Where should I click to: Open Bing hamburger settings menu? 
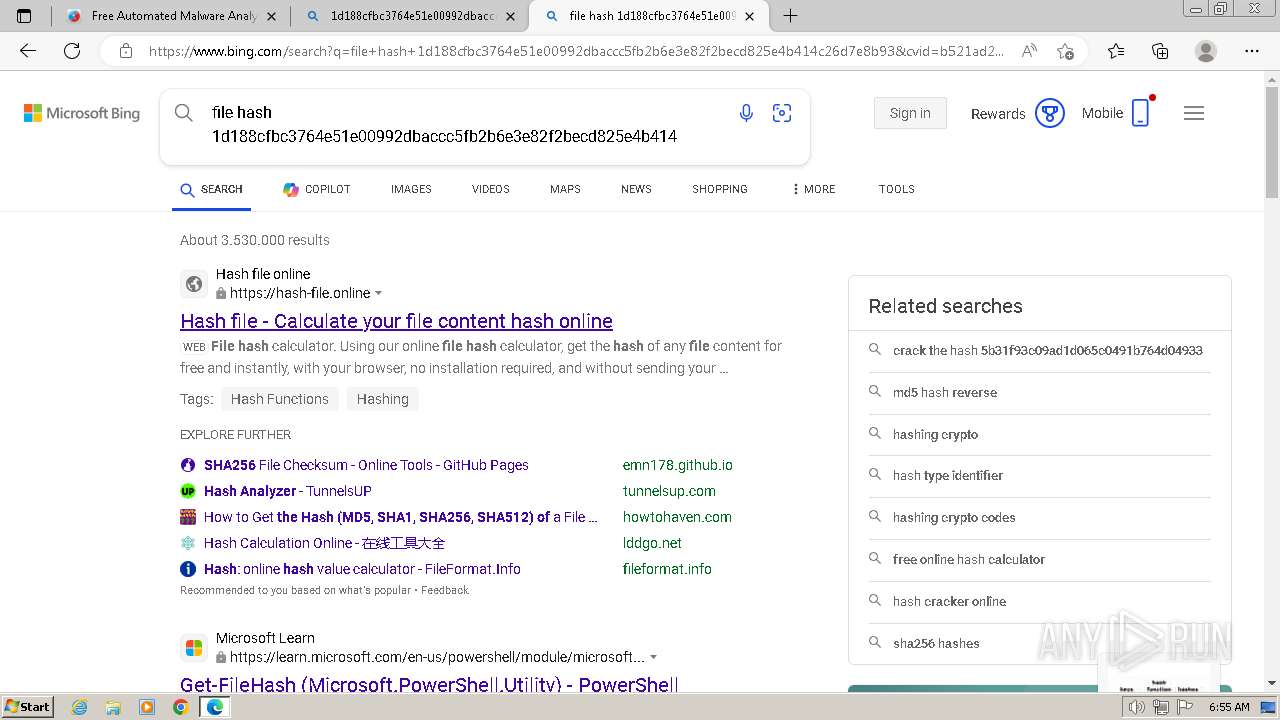(1193, 113)
